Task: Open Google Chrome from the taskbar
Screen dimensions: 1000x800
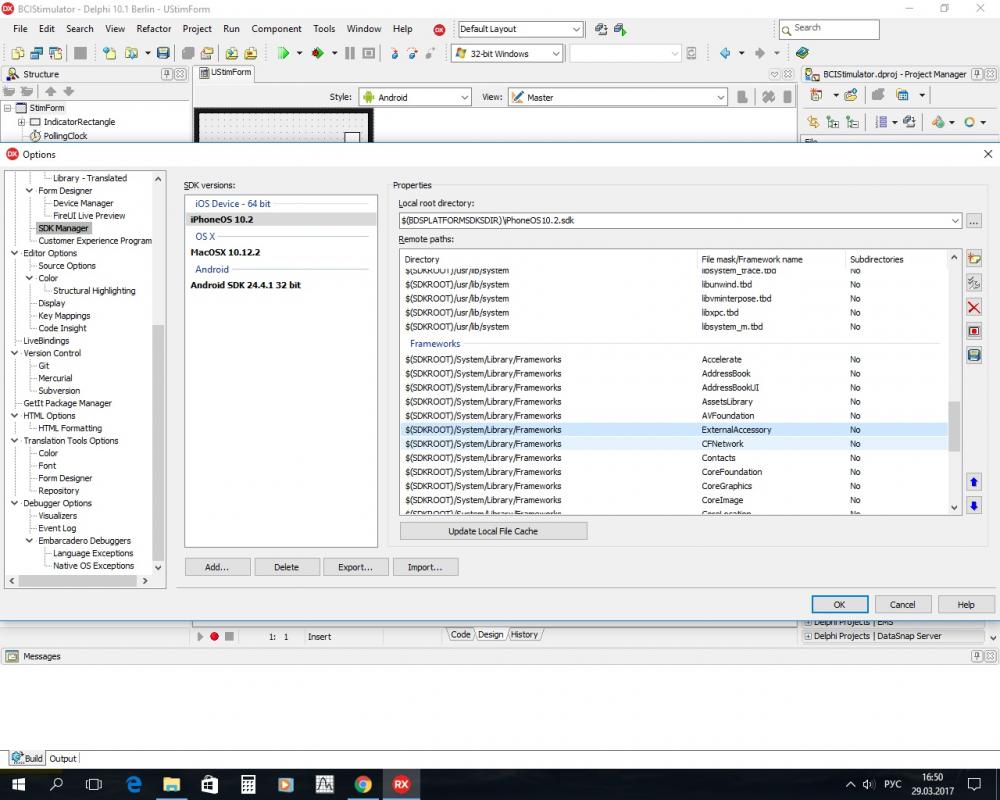Action: click(x=363, y=784)
